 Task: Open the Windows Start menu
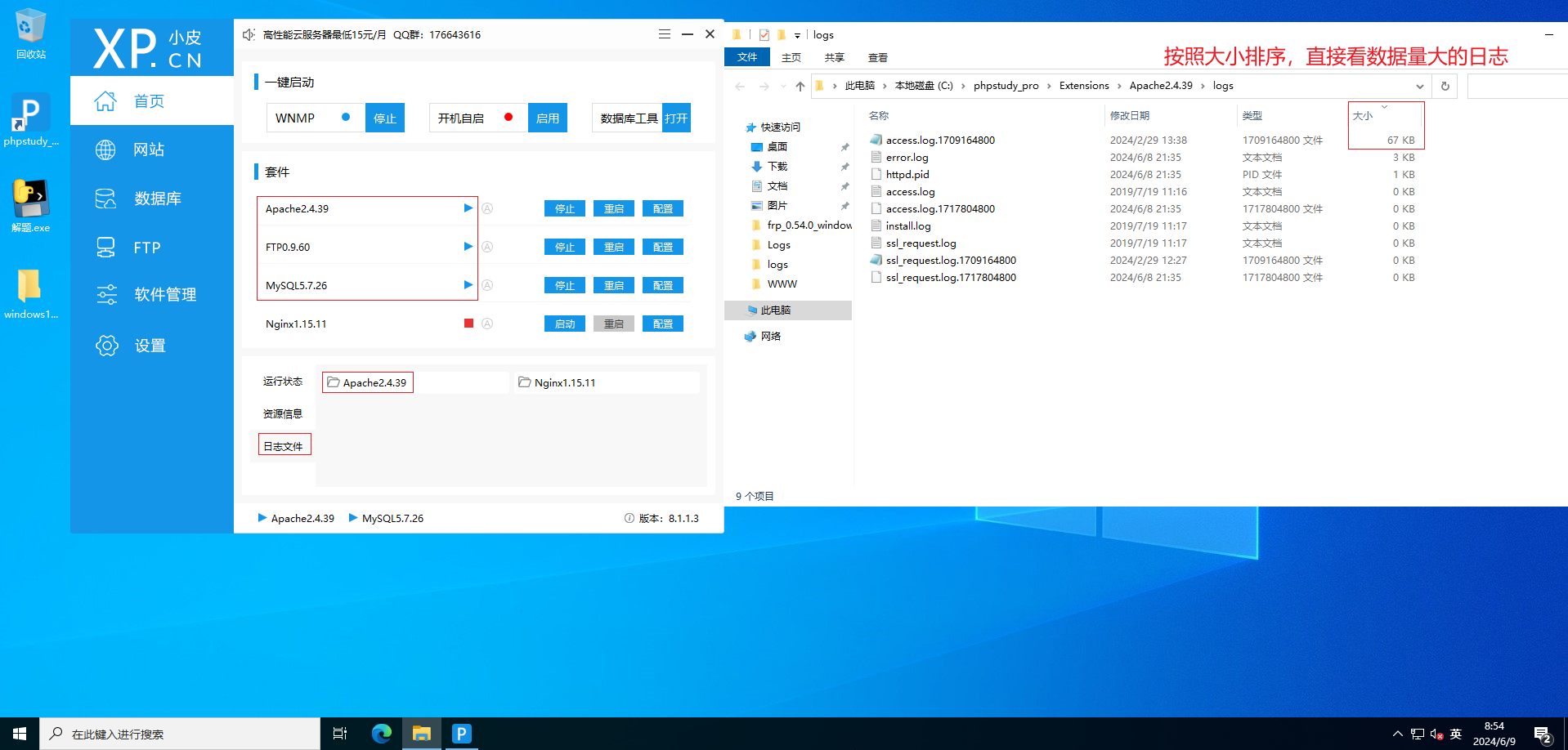pos(20,734)
